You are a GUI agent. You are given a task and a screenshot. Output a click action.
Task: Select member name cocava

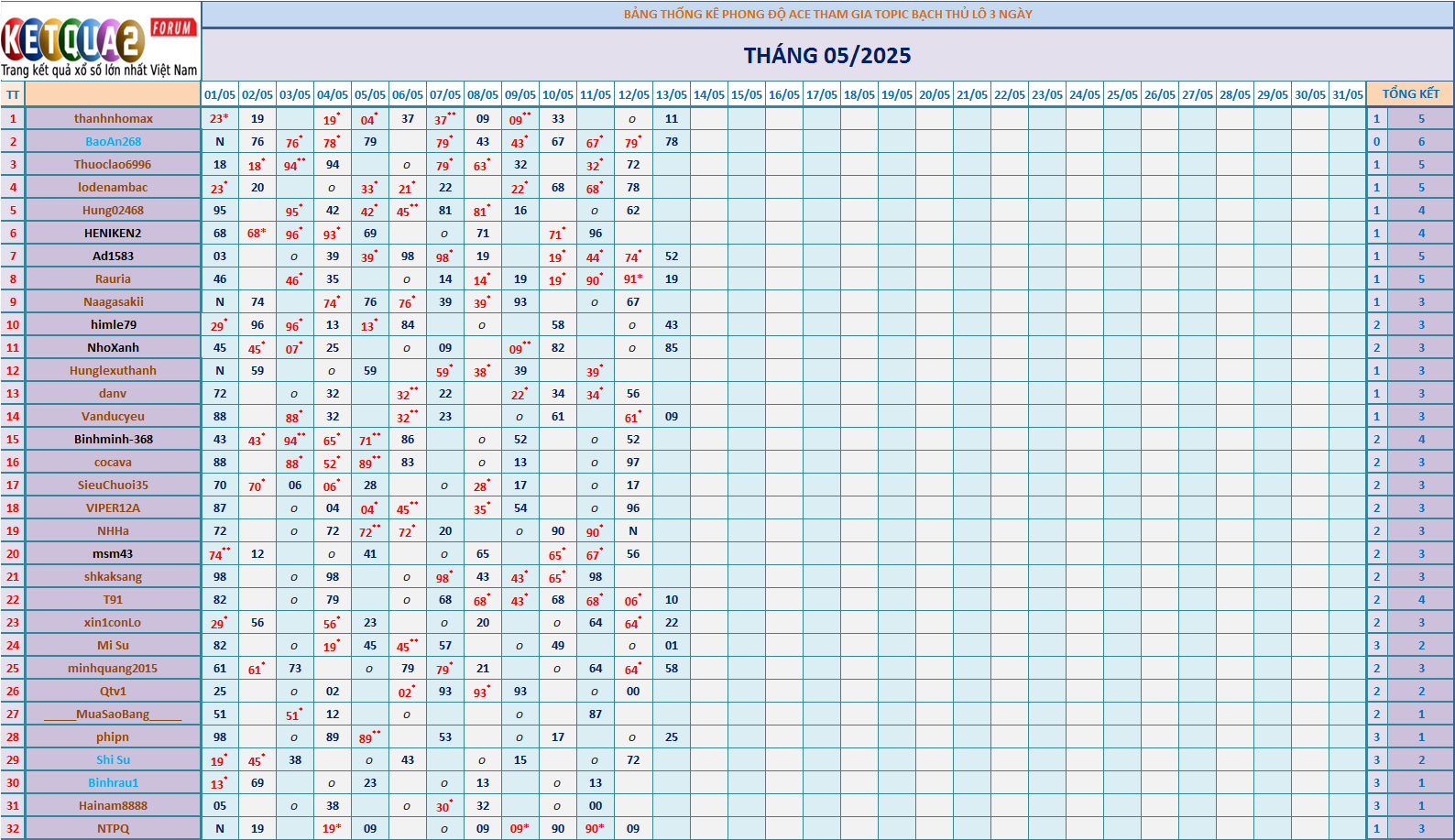coord(113,462)
